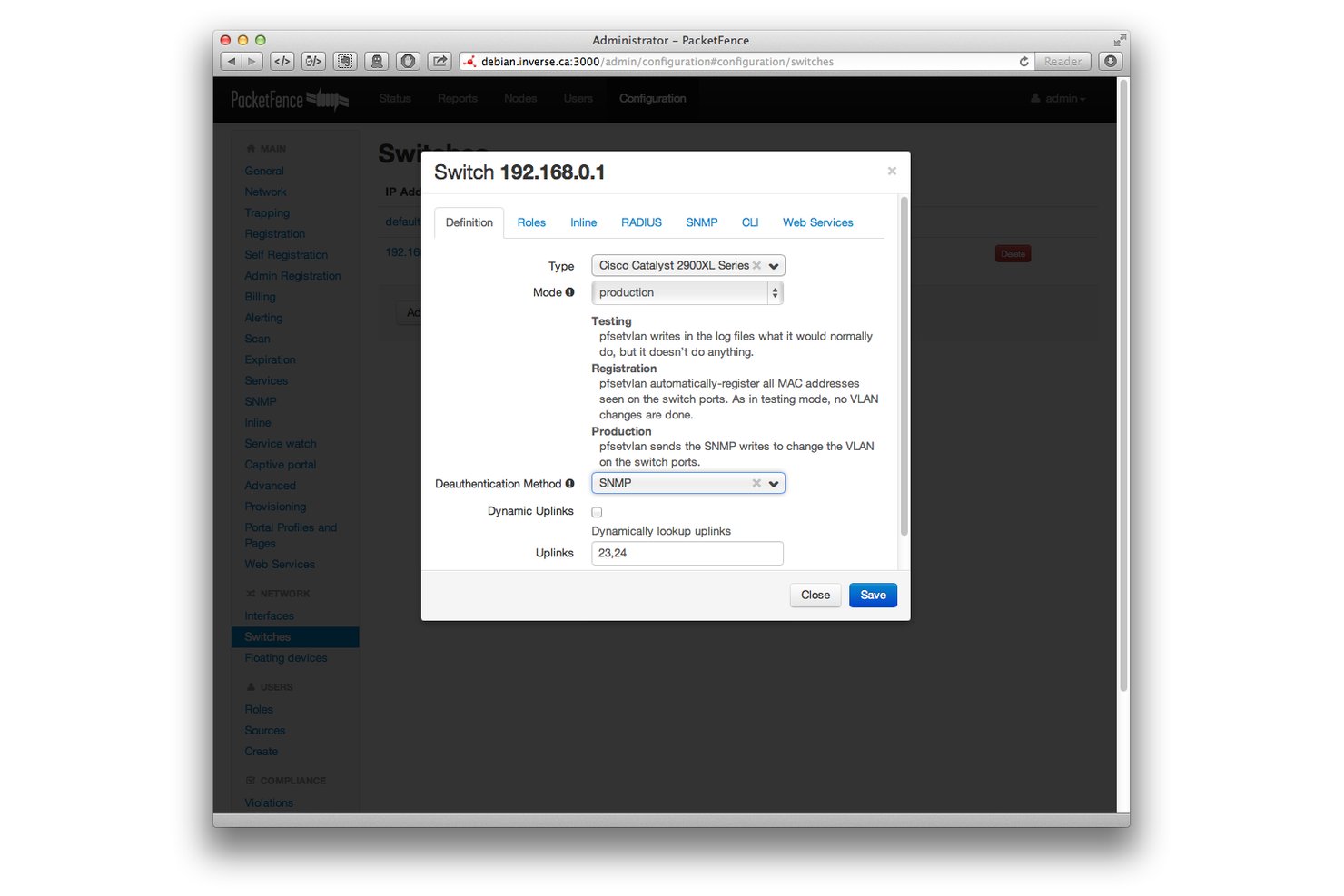Screen dimensions: 1344x896
Task: Open Service watch in sidebar
Action: pos(281,443)
